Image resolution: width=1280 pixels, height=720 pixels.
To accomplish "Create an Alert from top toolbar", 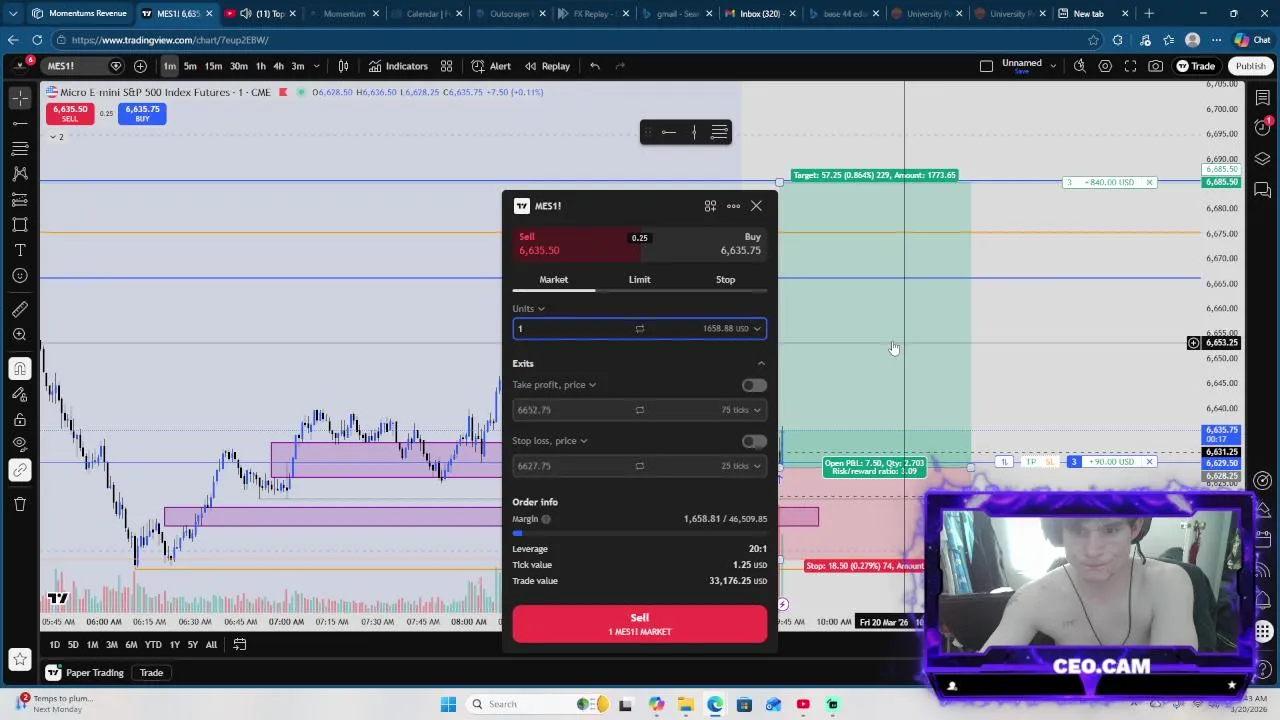I will [x=491, y=66].
